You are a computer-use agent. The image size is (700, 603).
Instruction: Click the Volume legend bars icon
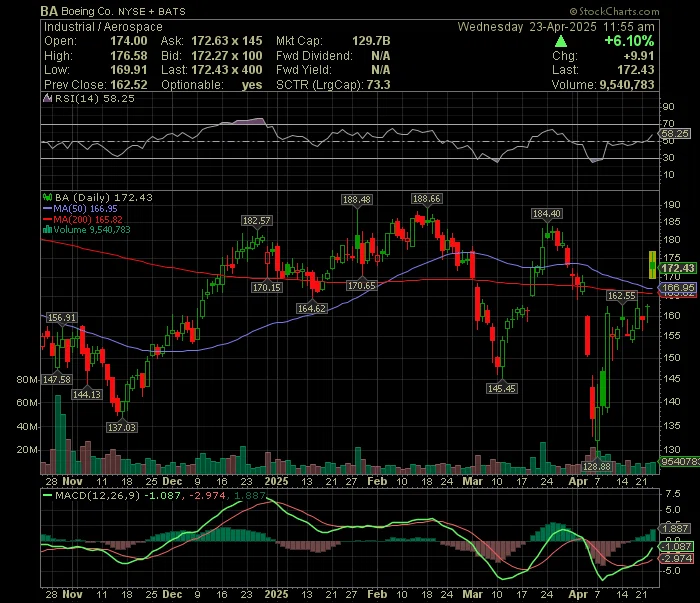click(x=47, y=230)
